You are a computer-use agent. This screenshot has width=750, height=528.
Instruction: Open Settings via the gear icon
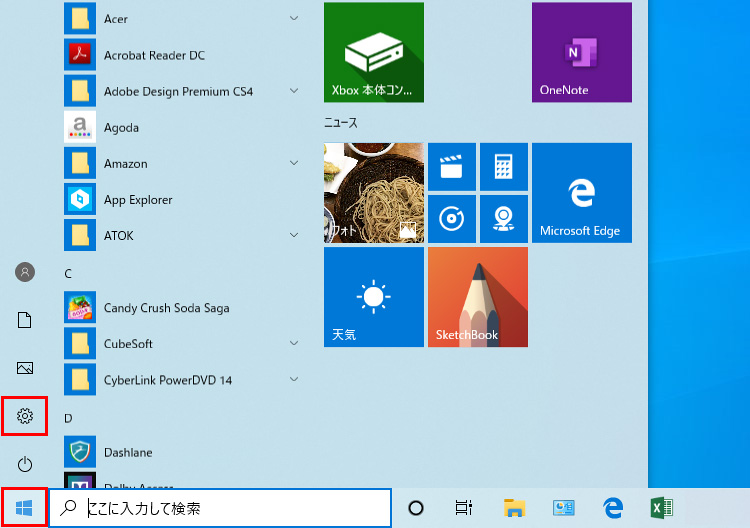pos(25,416)
